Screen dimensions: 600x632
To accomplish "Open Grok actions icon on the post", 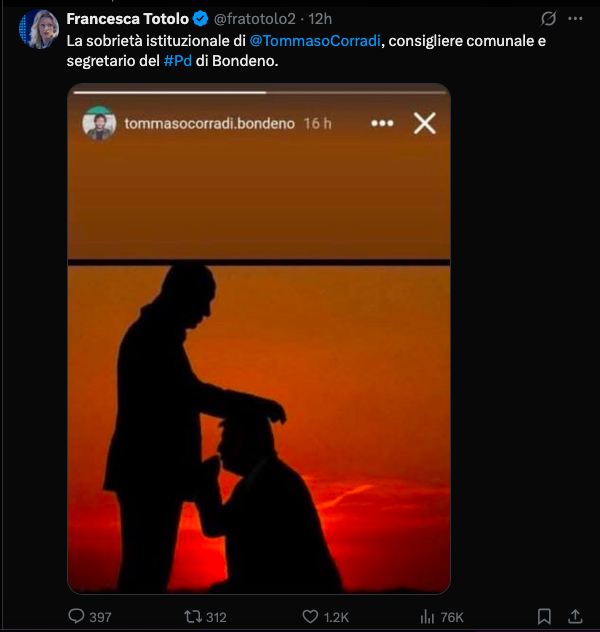I will click(x=548, y=19).
